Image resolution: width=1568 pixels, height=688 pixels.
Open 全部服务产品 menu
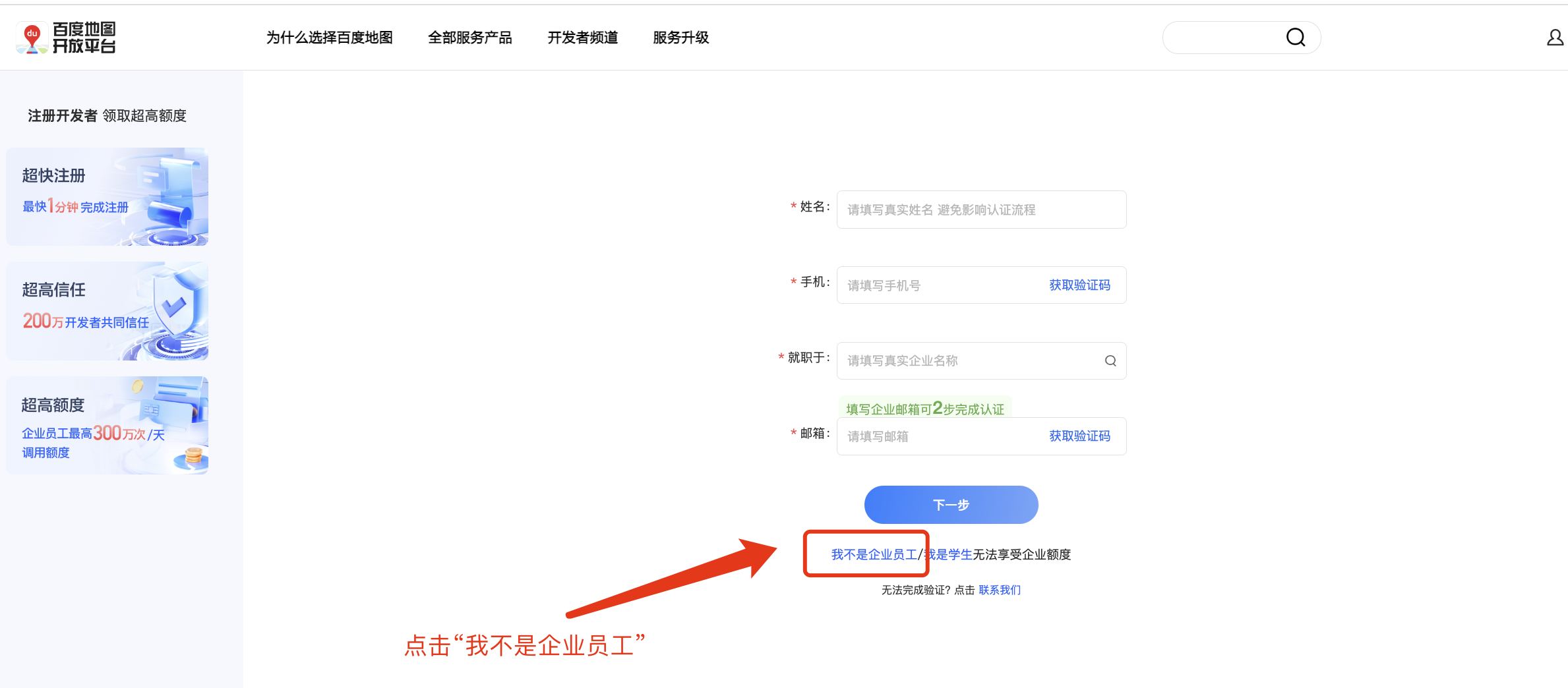469,38
